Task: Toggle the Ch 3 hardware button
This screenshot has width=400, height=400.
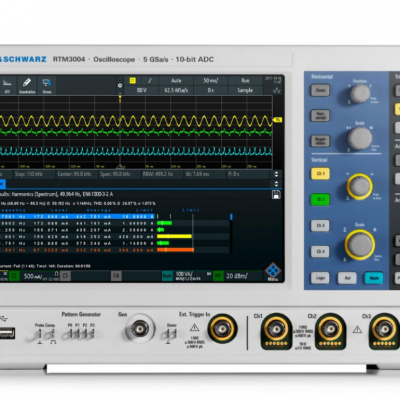Action: [320, 225]
